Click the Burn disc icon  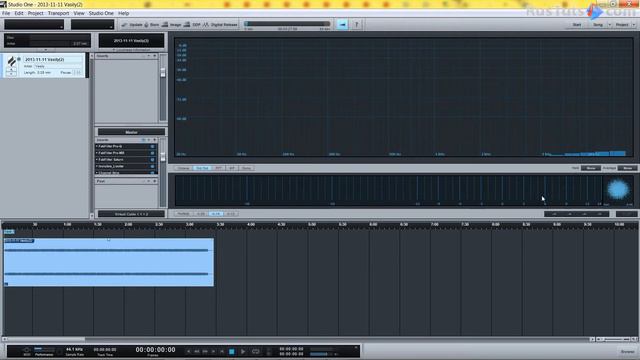[146, 25]
